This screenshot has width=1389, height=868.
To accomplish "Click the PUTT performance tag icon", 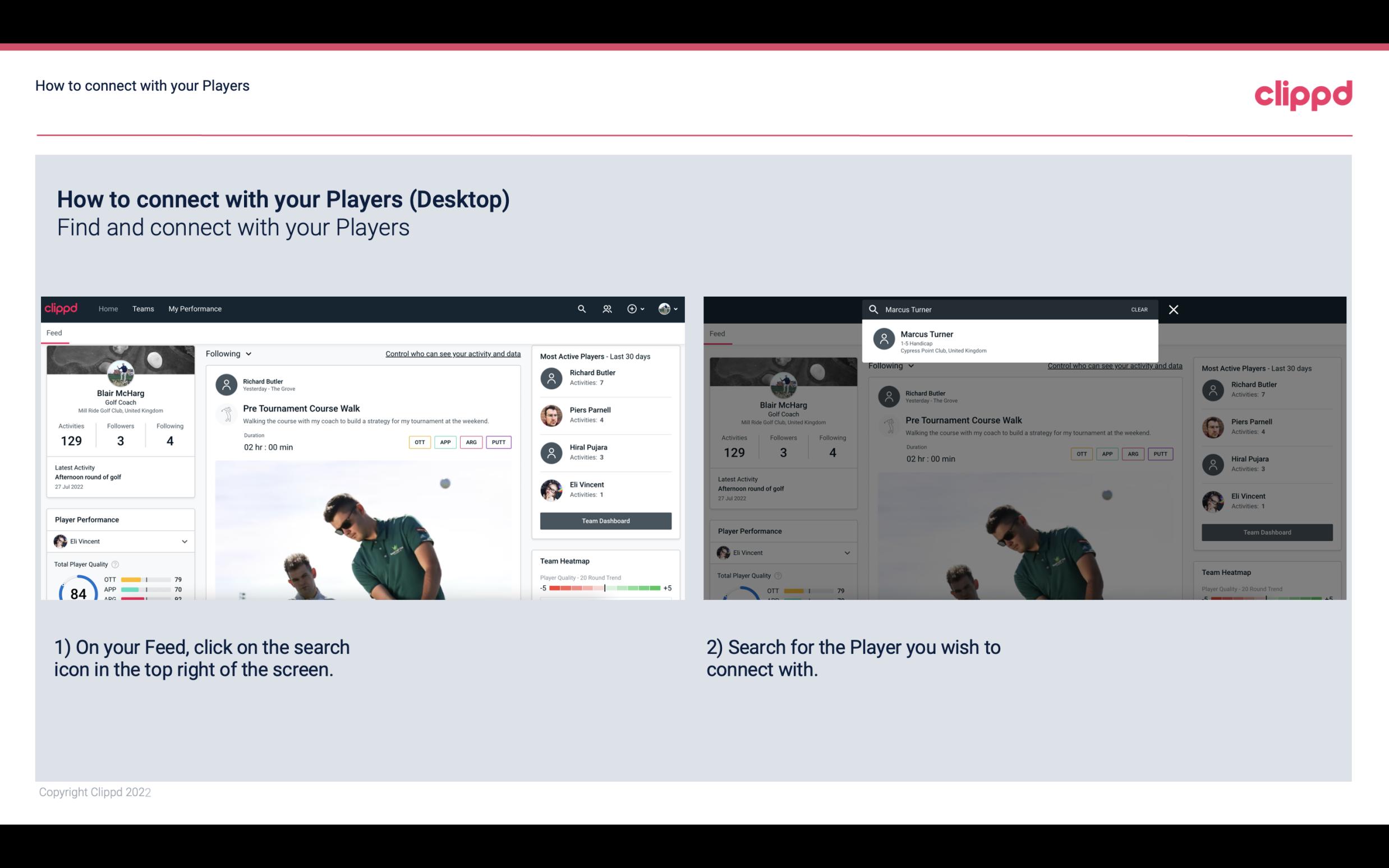I will click(498, 441).
